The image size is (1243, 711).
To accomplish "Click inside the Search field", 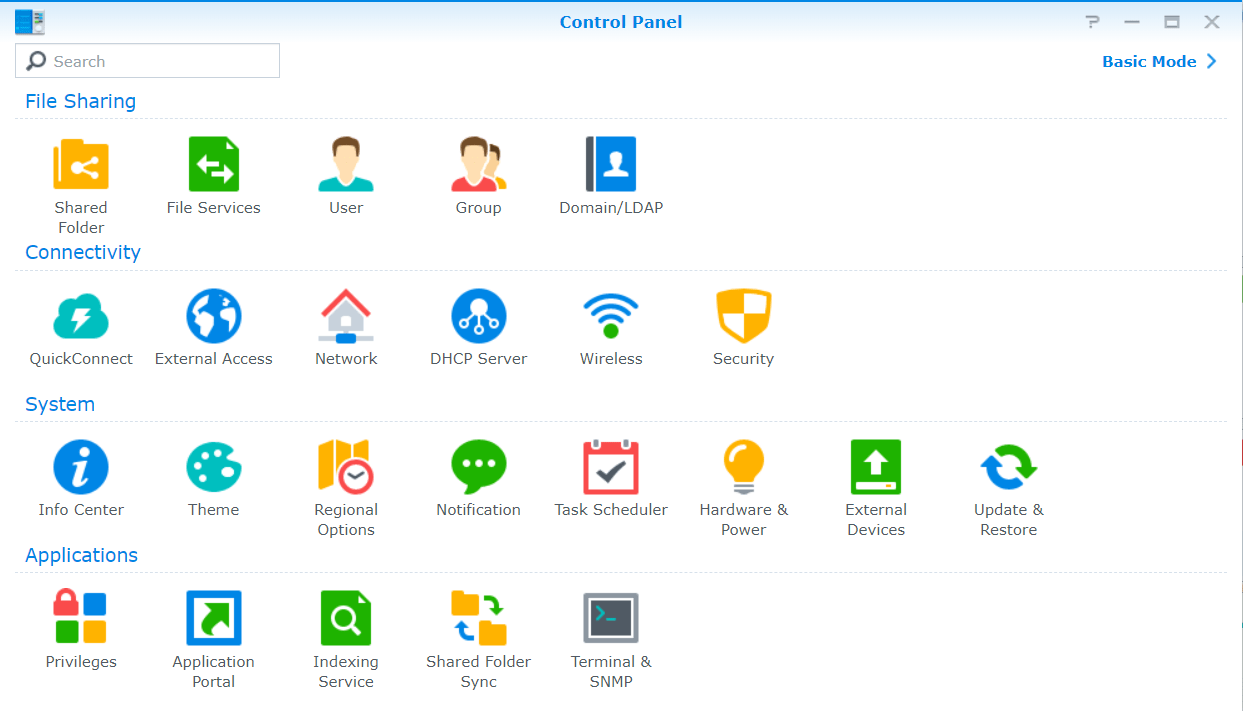I will [147, 61].
